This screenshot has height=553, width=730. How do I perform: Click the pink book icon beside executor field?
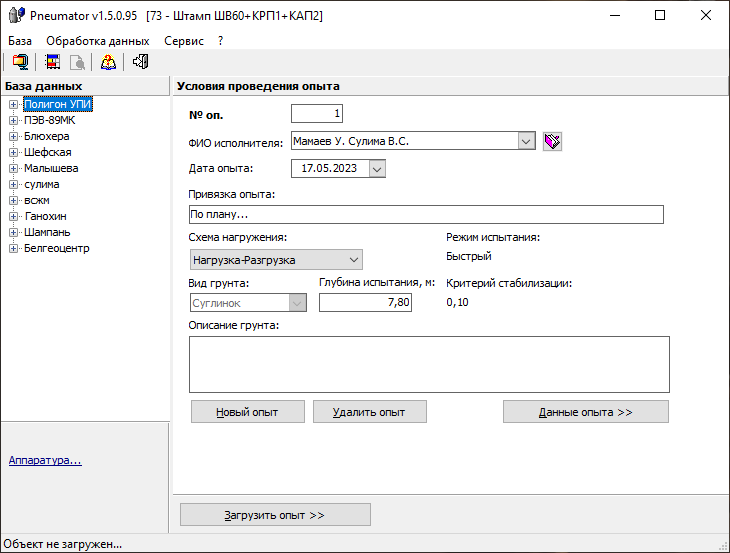tap(552, 142)
